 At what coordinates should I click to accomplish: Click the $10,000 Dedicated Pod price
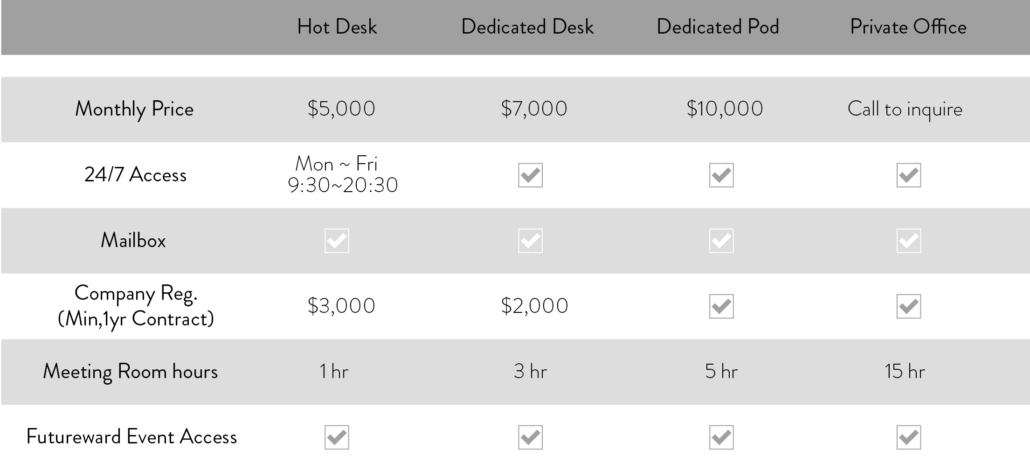[725, 108]
